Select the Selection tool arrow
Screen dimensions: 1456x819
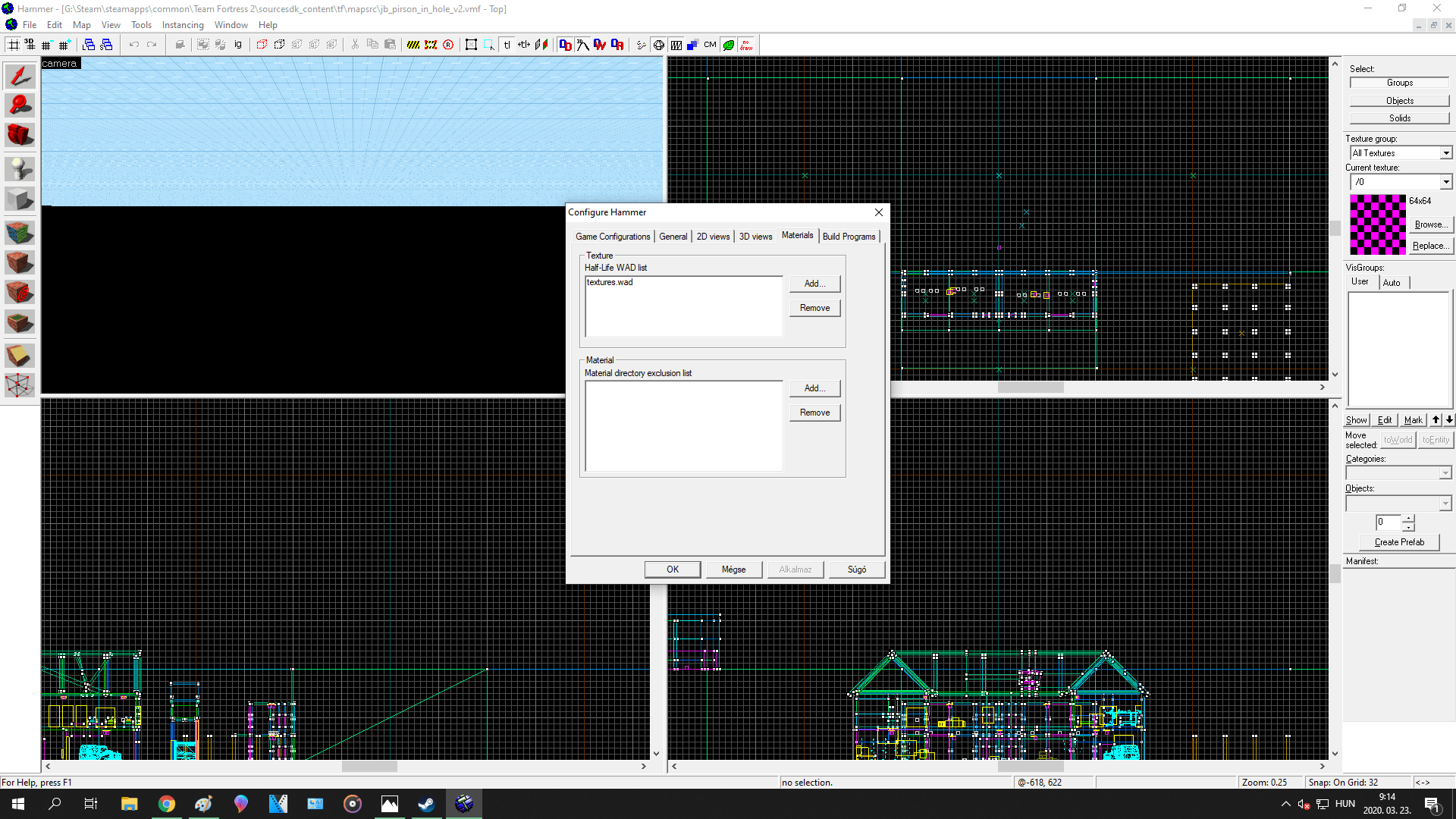tap(20, 76)
